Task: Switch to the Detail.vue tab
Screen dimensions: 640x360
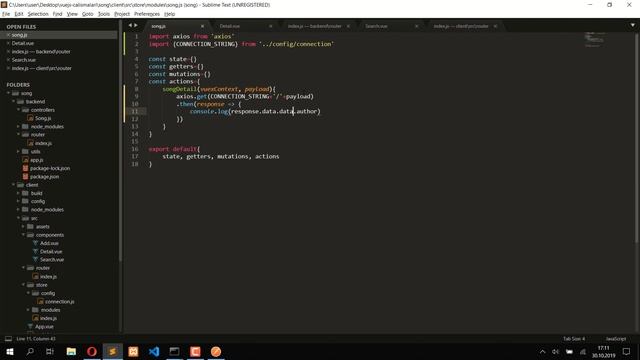Action: point(230,26)
